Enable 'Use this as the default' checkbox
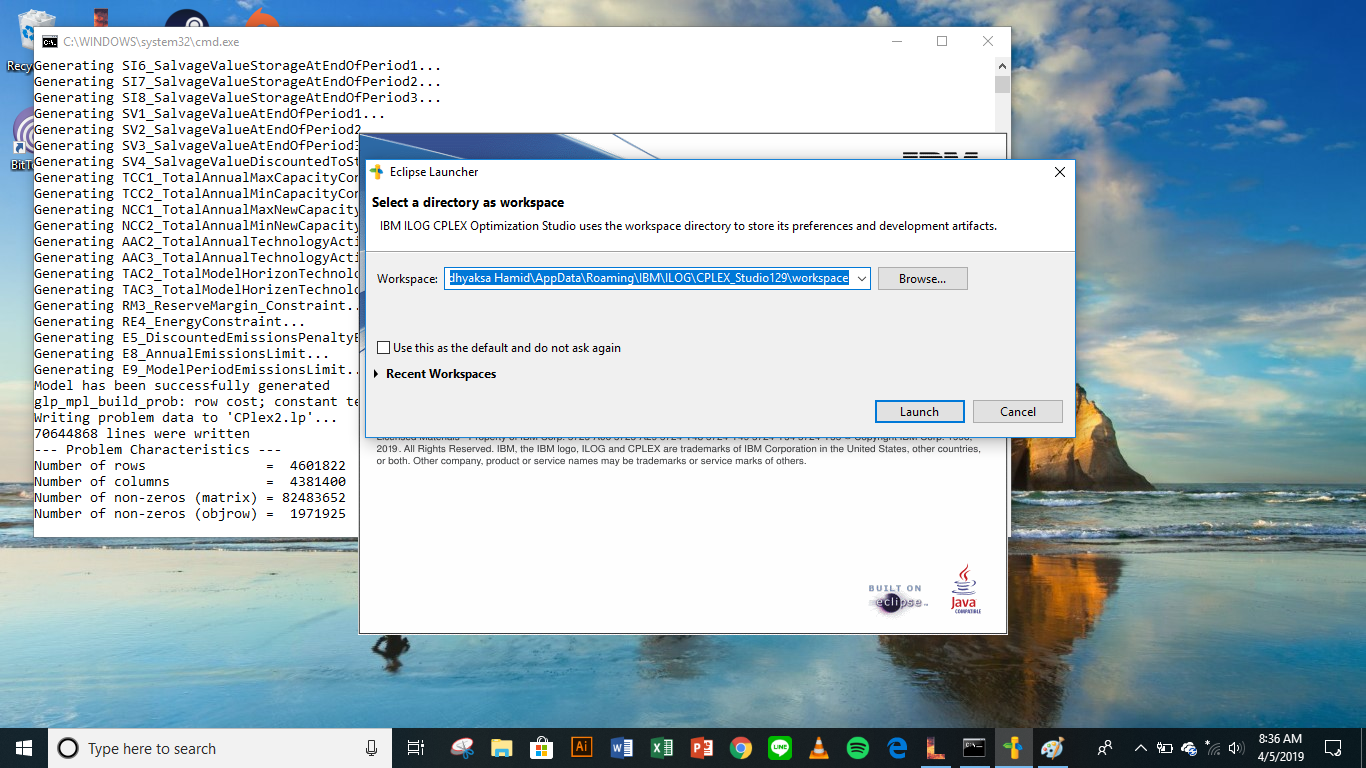The image size is (1366, 768). pyautogui.click(x=384, y=348)
